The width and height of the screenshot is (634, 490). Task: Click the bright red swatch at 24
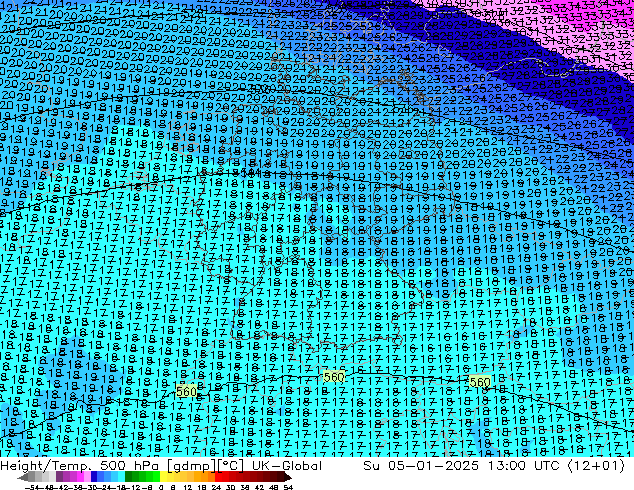tap(218, 476)
